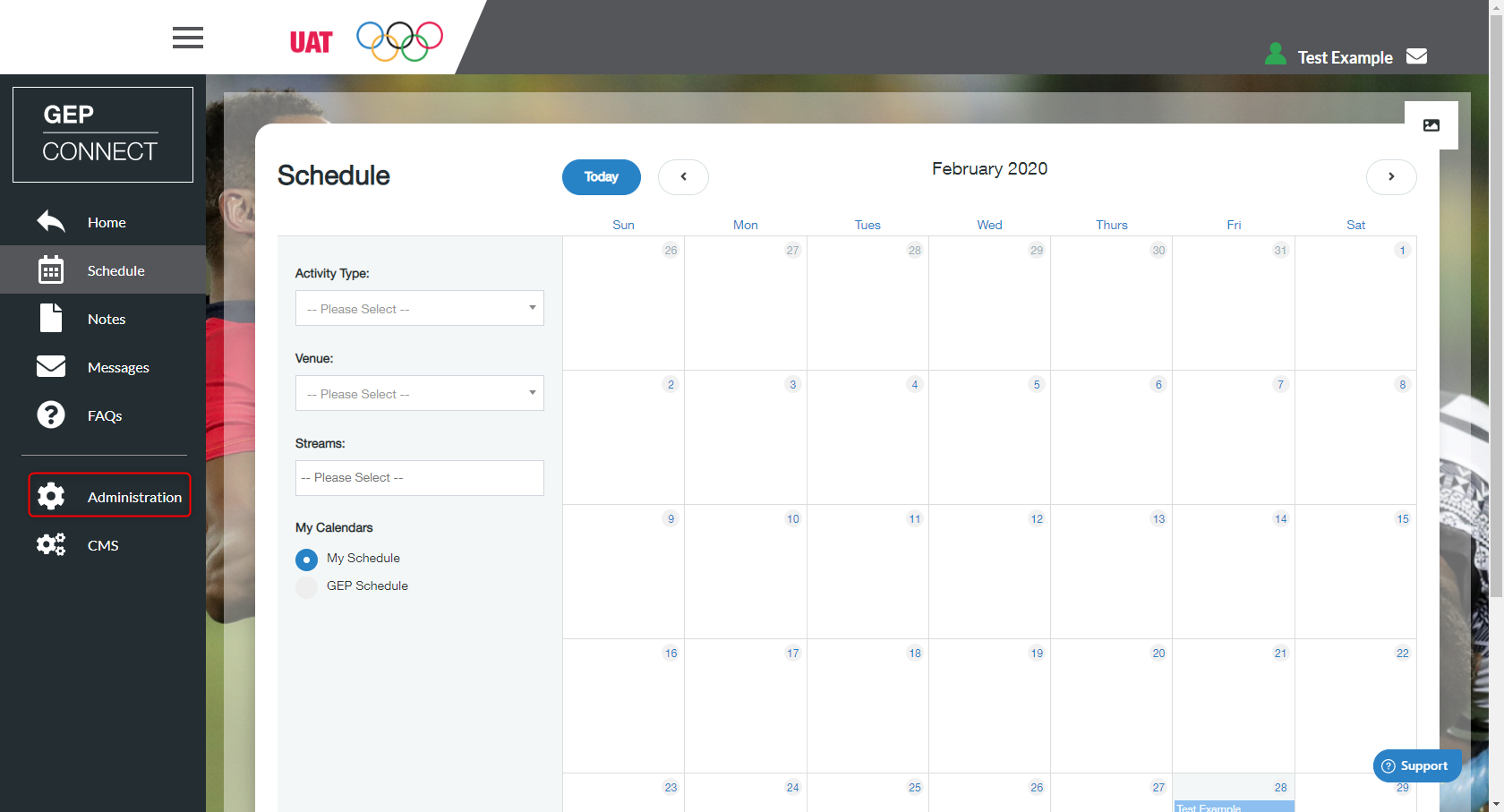Click the Sun column header
Image resolution: width=1504 pixels, height=812 pixels.
coord(623,225)
